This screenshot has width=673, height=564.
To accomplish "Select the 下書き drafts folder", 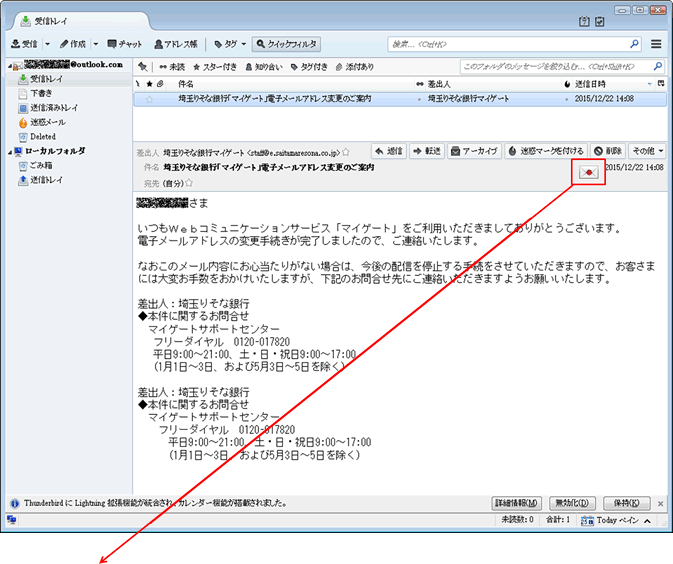I will coord(41,93).
